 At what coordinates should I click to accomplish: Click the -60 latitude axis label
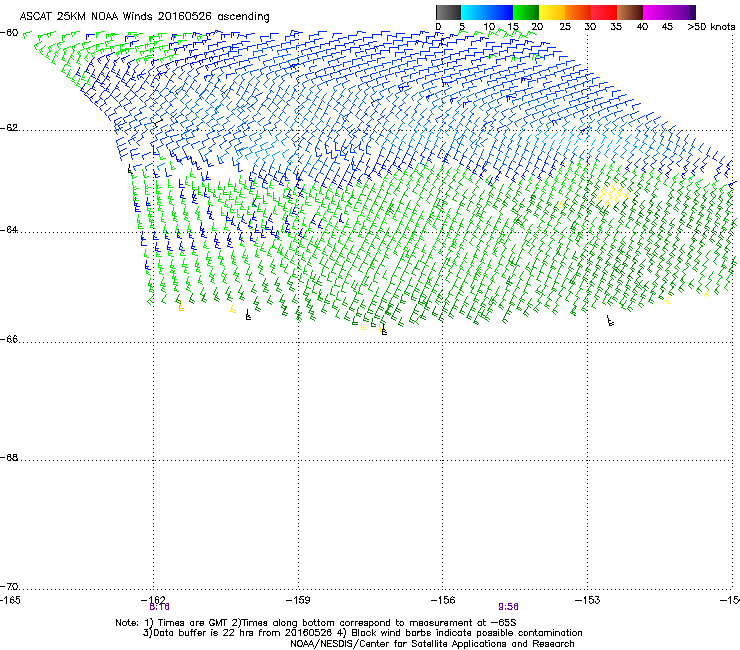[9, 33]
